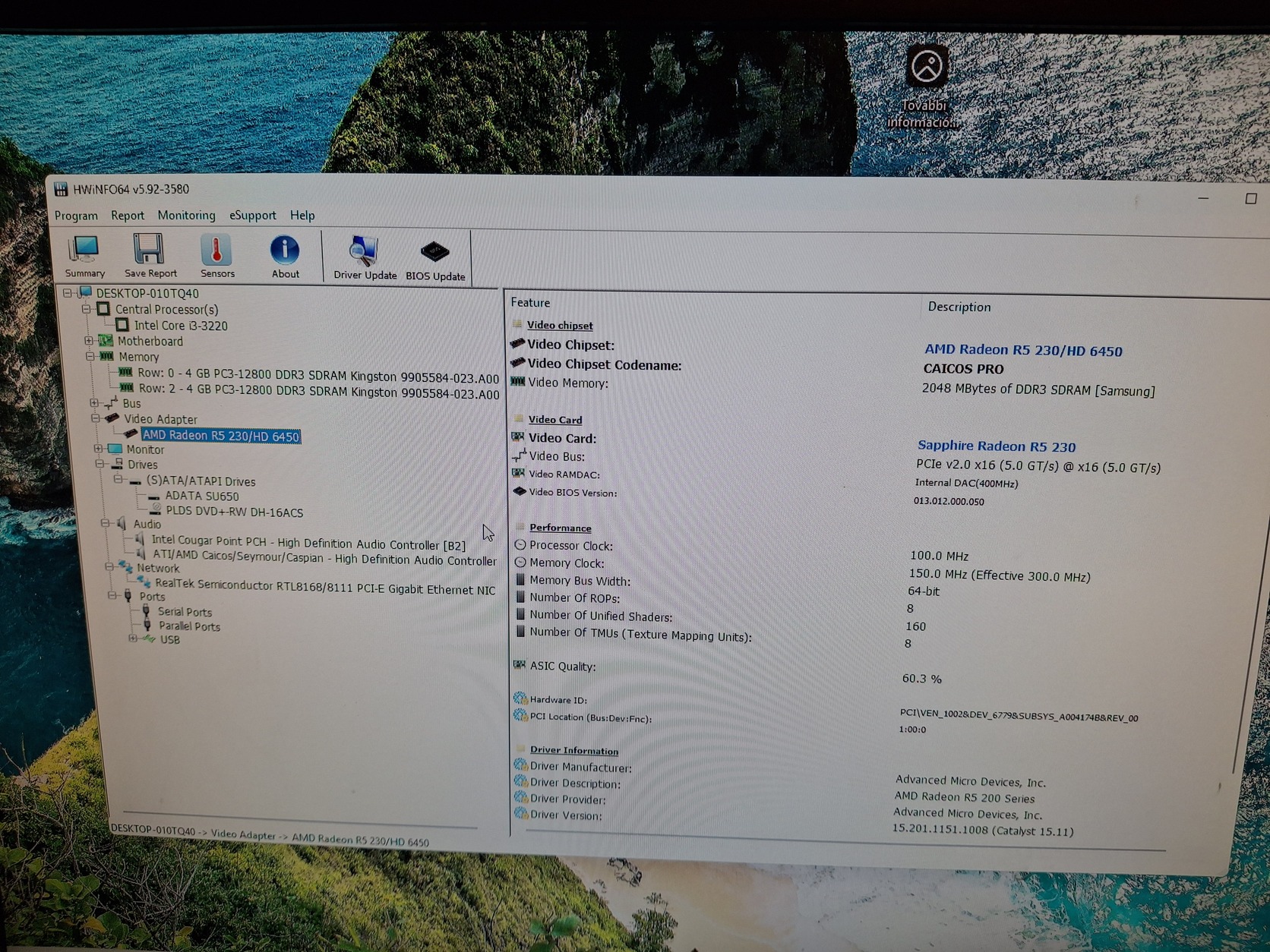1270x952 pixels.
Task: Maximize the HWiNFO64 window
Action: [x=1251, y=198]
